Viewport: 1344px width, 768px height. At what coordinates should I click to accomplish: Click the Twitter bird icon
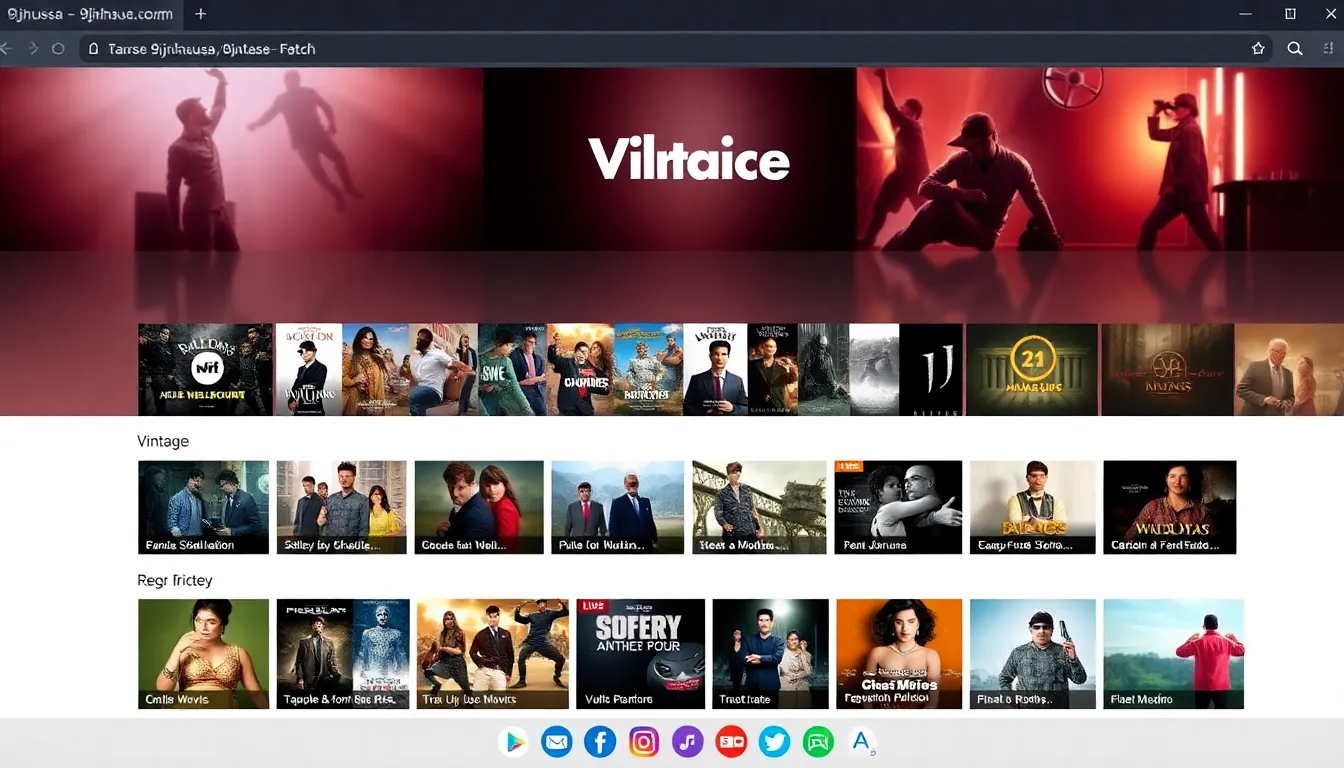point(774,742)
